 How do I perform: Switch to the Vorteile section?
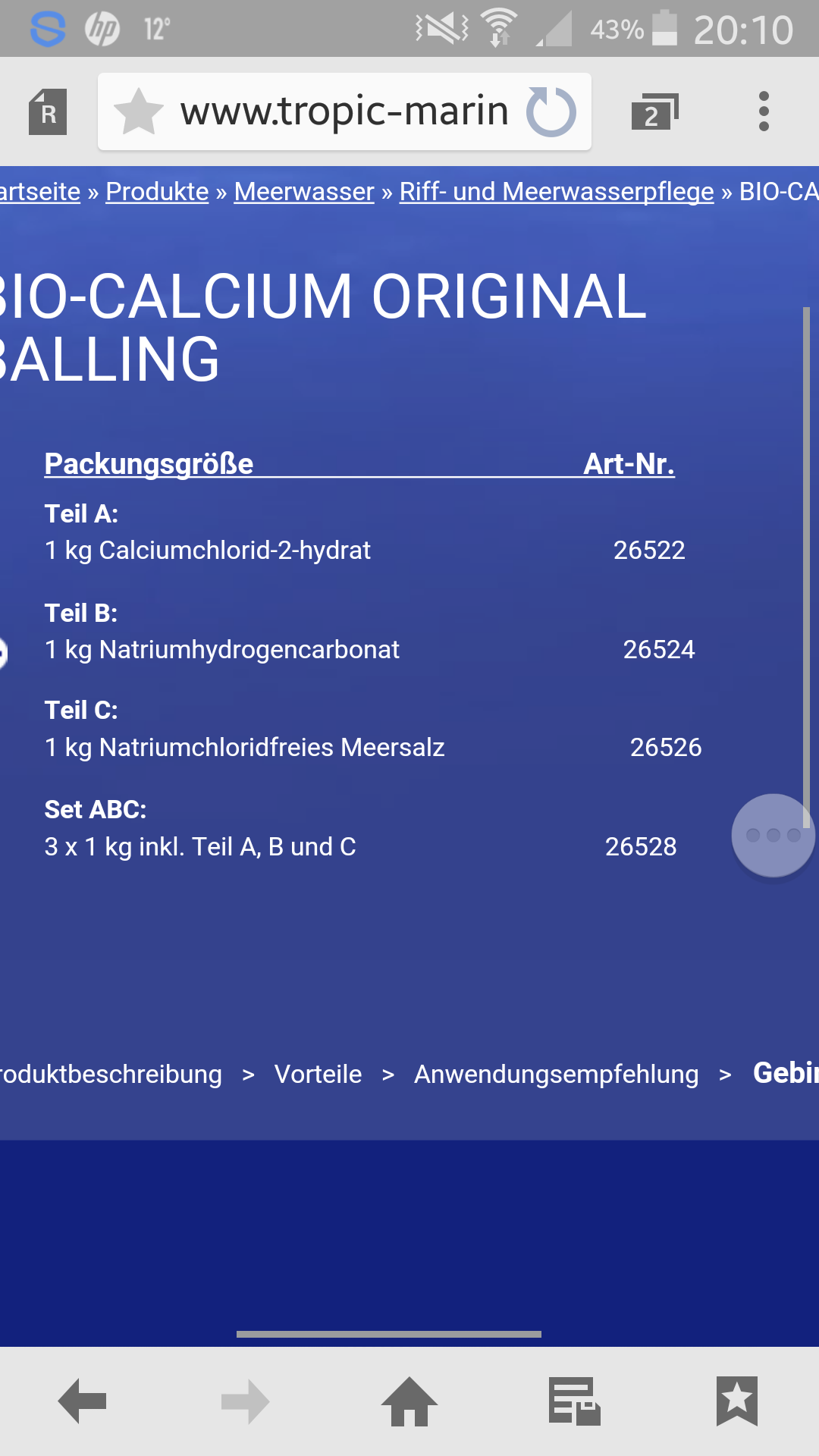coord(318,1074)
